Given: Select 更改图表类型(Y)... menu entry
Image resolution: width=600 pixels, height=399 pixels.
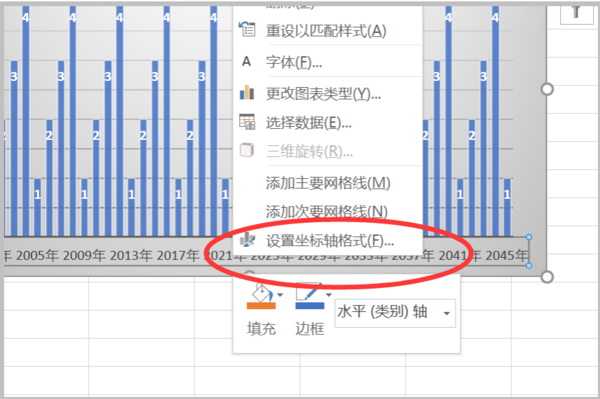Looking at the screenshot, I should click(x=328, y=93).
